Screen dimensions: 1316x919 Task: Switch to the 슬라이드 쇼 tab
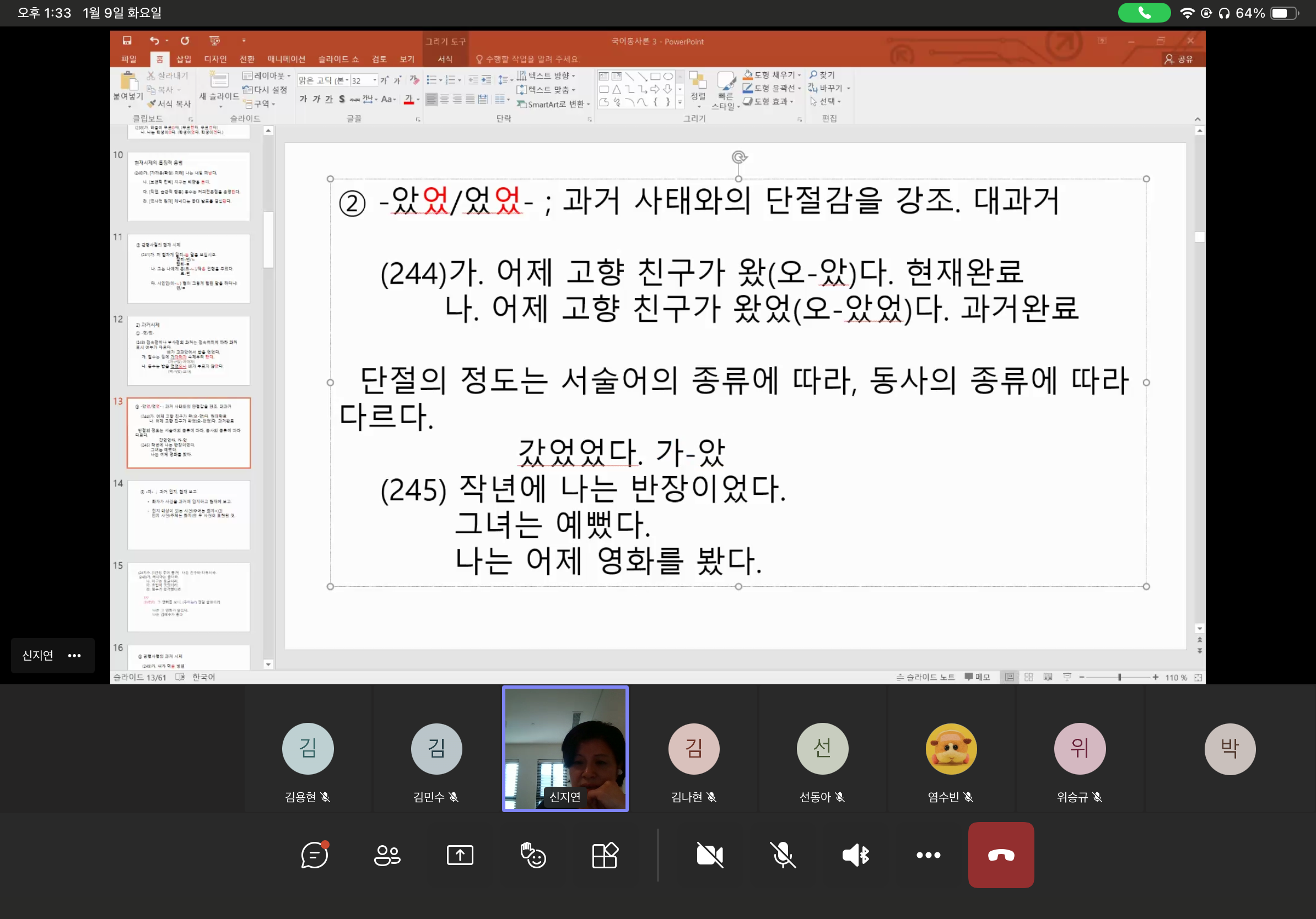(338, 59)
